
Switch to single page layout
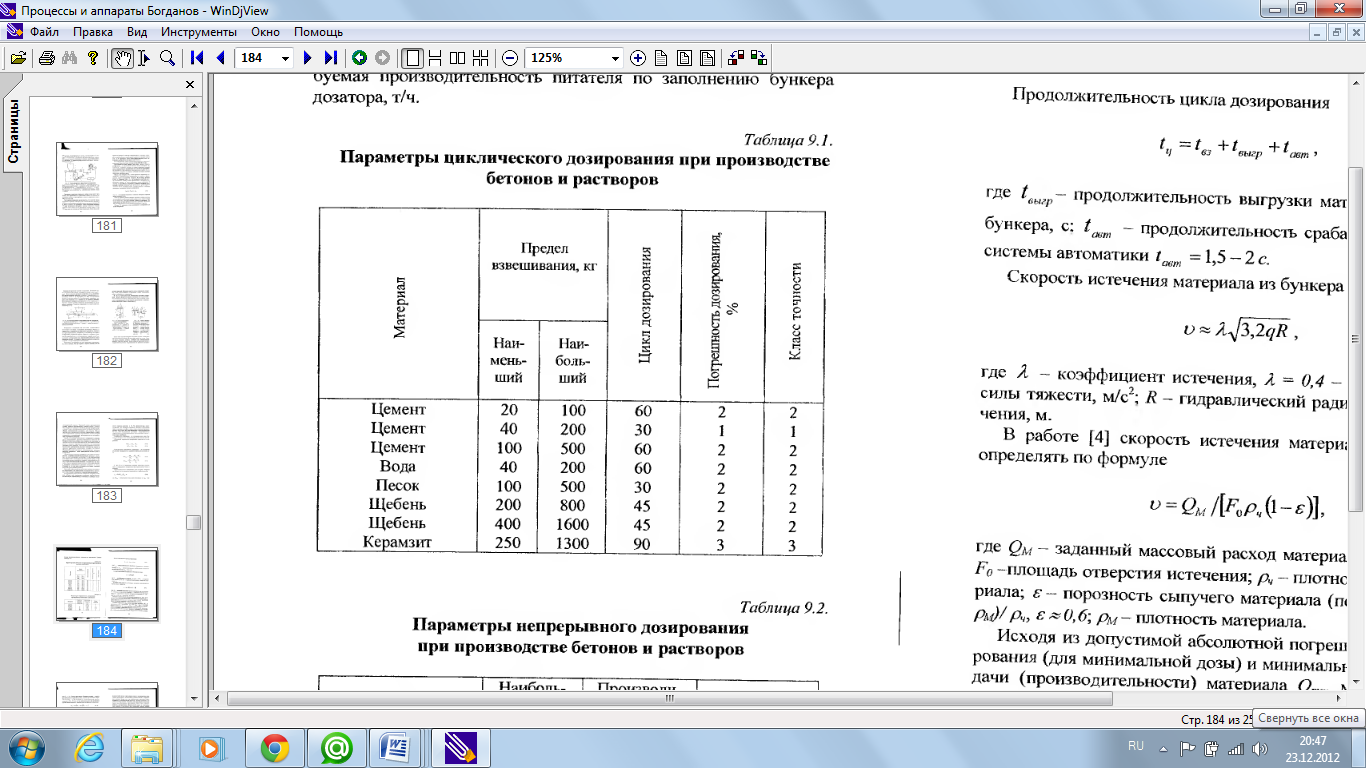point(411,58)
